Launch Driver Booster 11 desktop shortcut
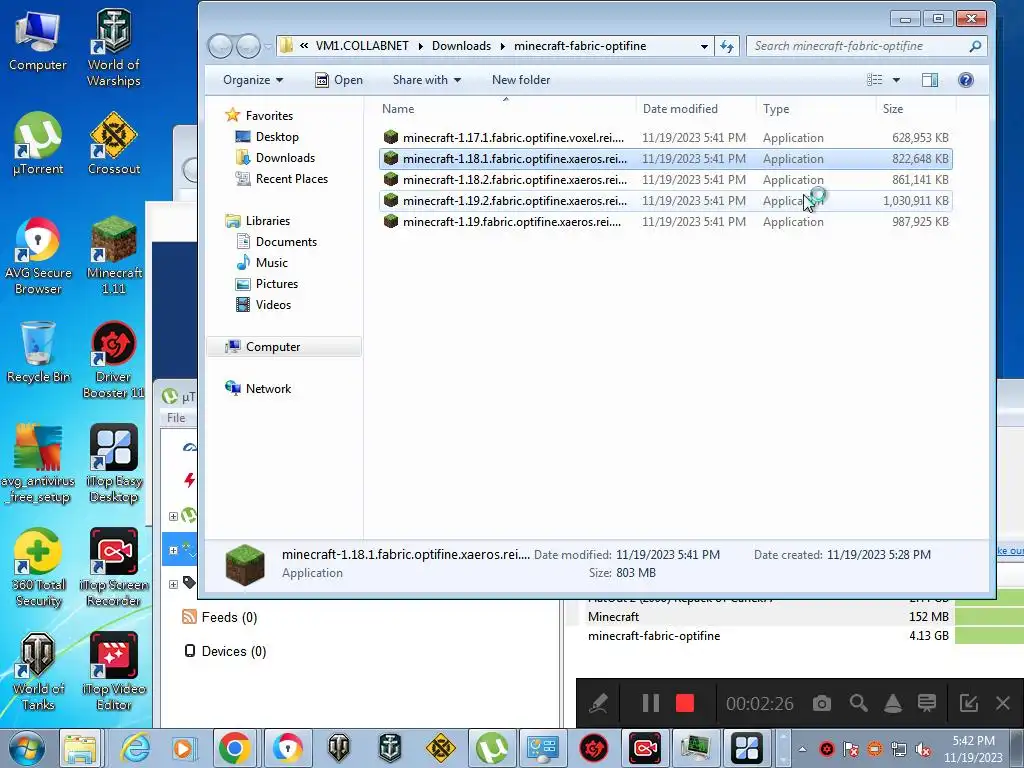 [x=114, y=360]
